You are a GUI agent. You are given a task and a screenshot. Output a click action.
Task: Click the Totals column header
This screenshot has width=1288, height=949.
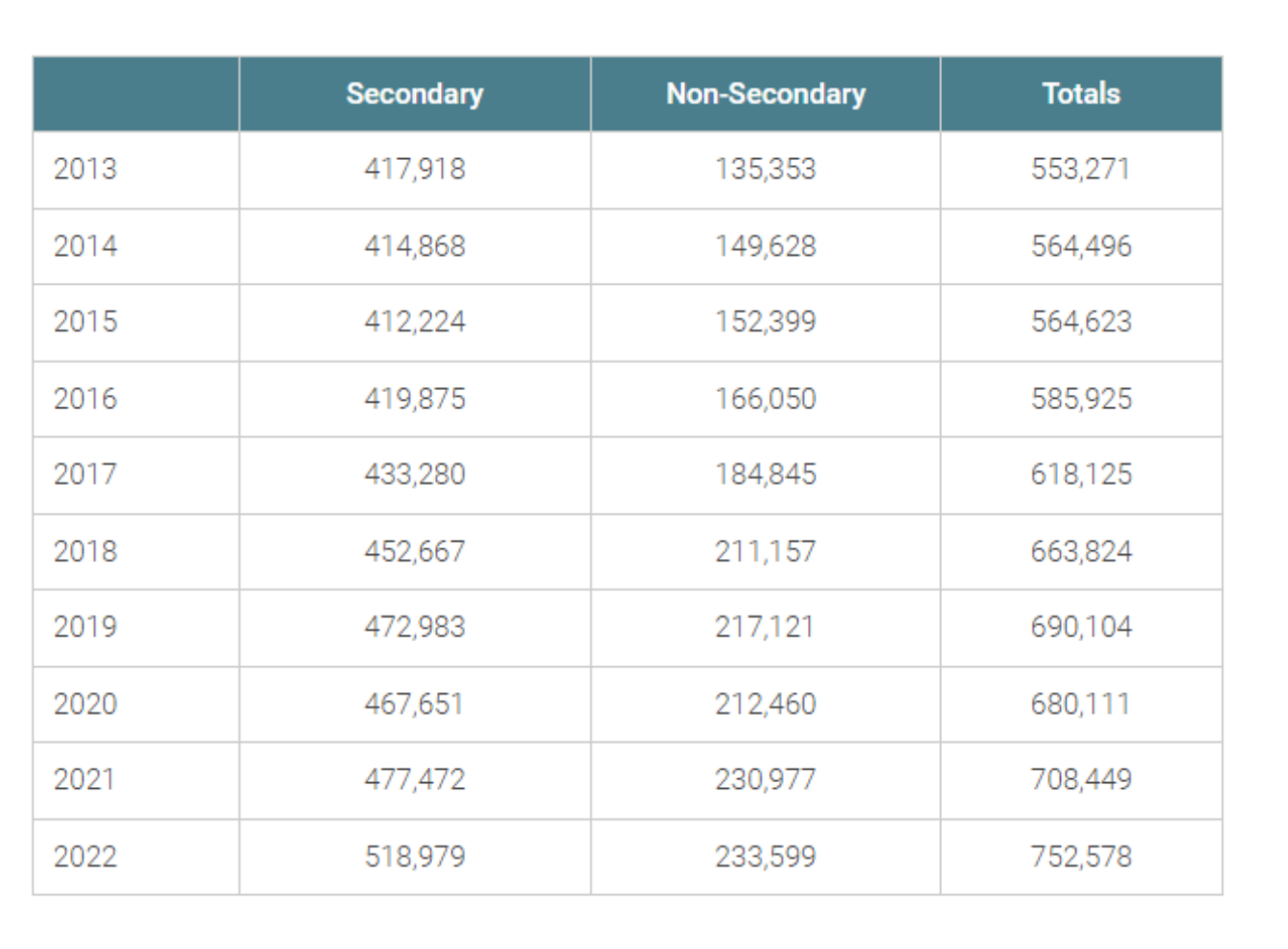click(x=1081, y=94)
